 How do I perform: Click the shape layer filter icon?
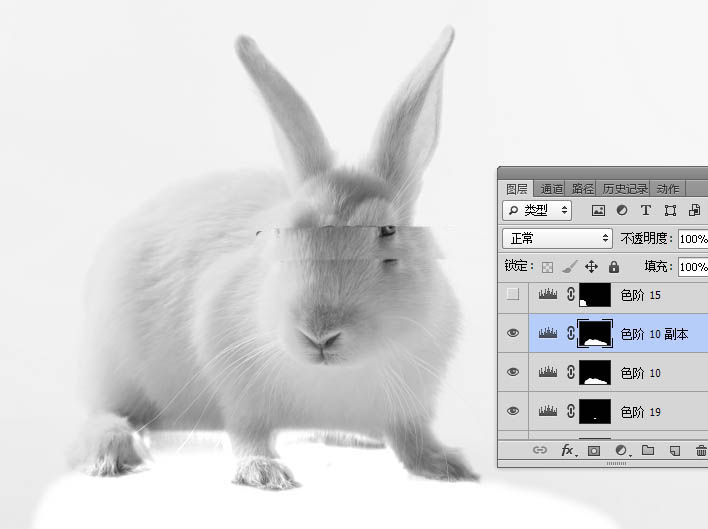tap(669, 210)
